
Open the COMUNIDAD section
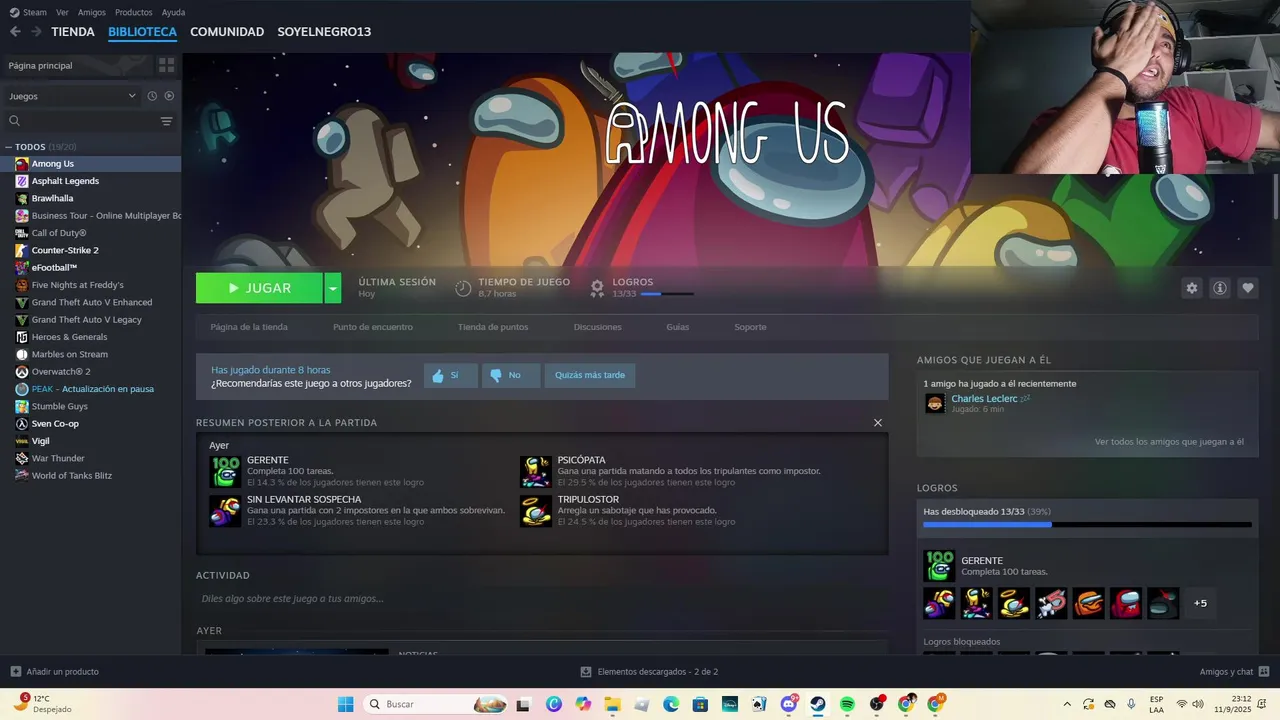[x=227, y=32]
